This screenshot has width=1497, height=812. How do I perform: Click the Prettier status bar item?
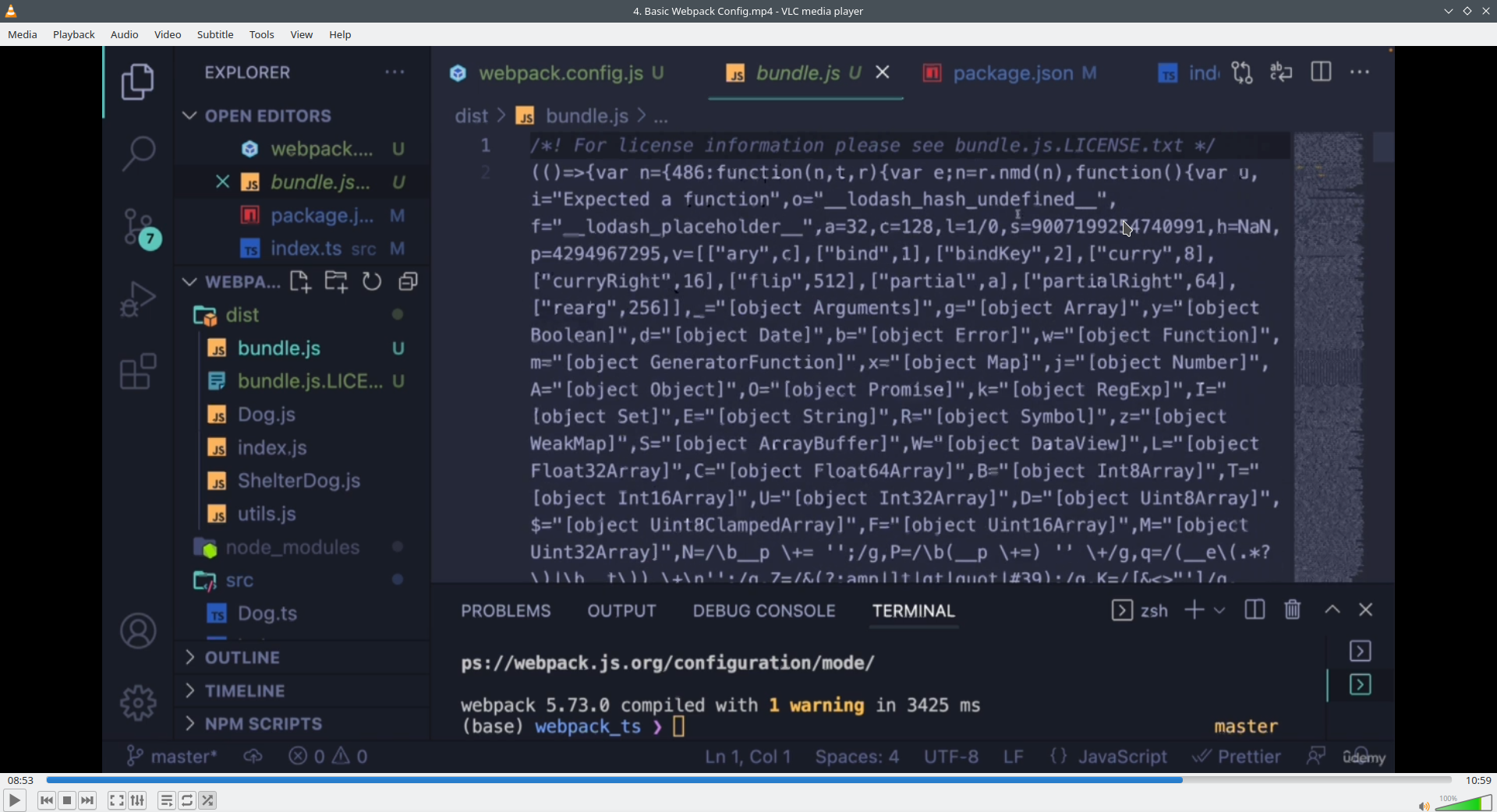pos(1237,757)
